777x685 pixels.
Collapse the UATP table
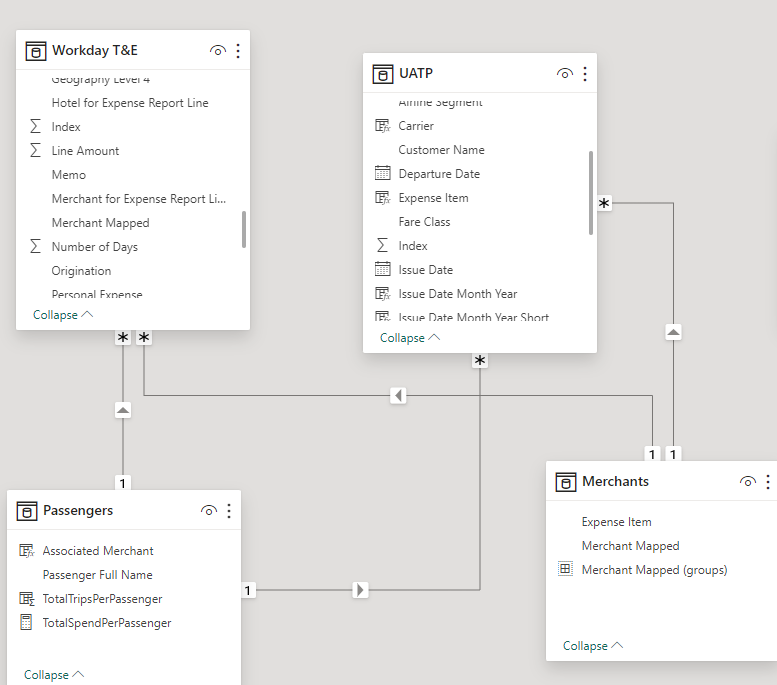pyautogui.click(x=410, y=338)
